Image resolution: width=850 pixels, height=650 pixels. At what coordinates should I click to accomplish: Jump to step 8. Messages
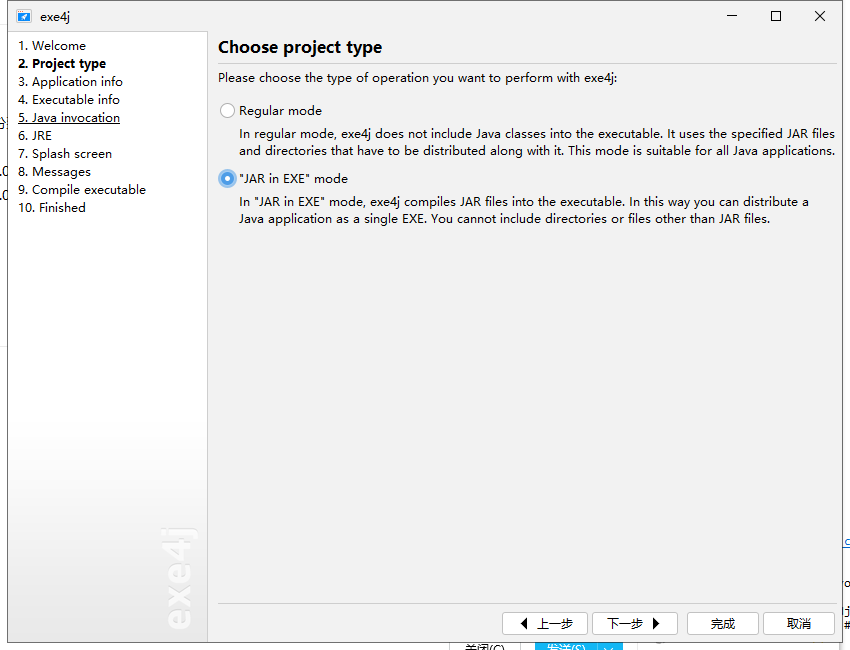(55, 172)
